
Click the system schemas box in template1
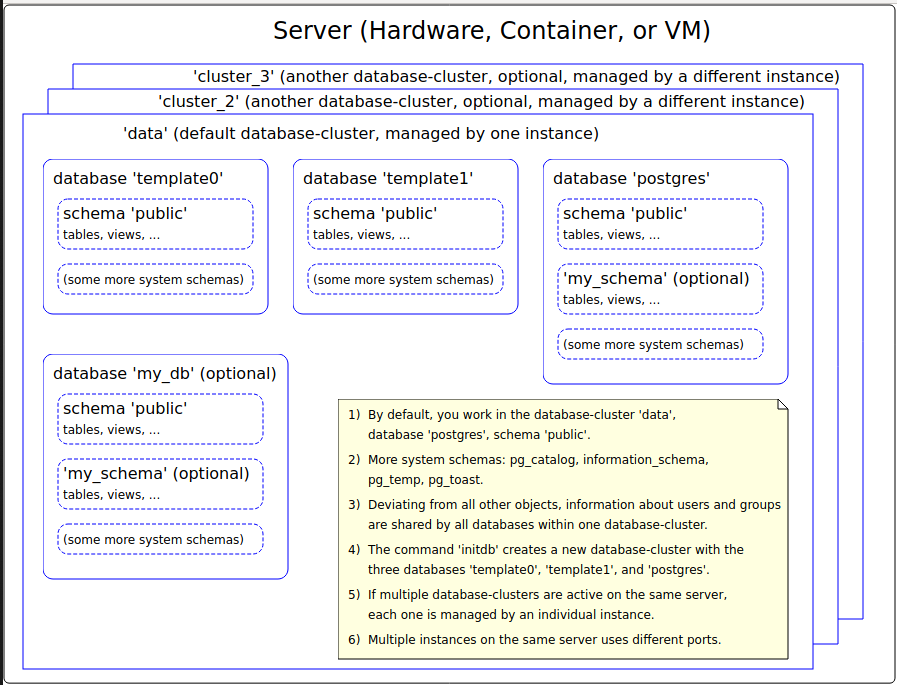pyautogui.click(x=405, y=280)
